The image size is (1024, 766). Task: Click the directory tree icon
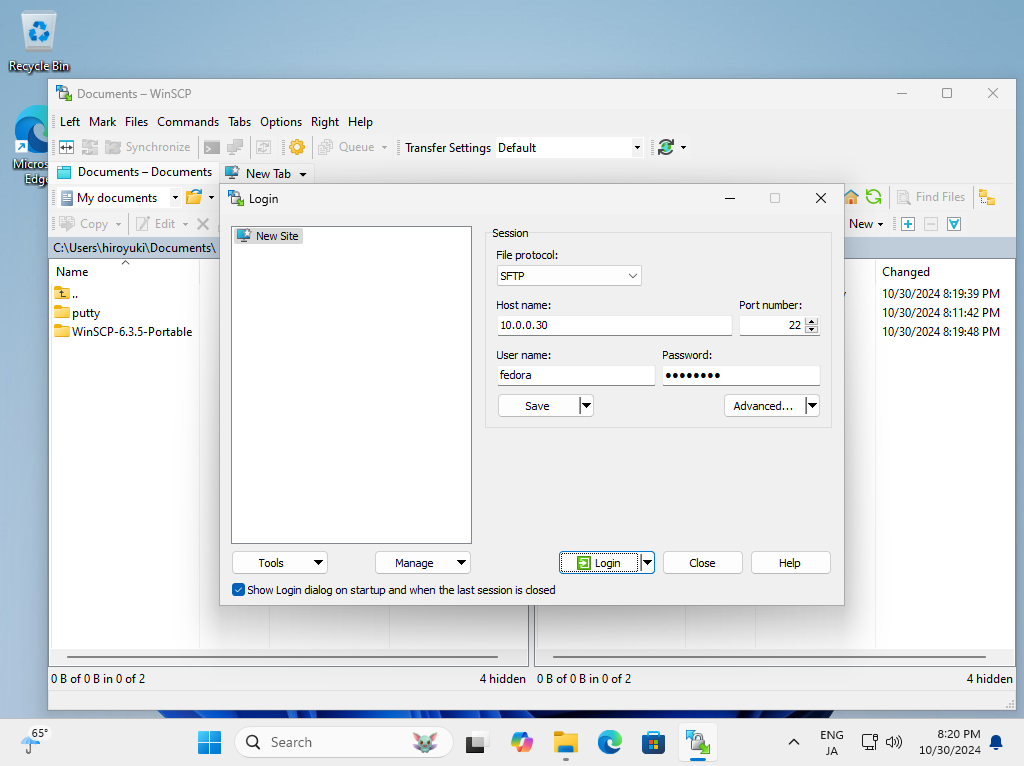click(987, 197)
